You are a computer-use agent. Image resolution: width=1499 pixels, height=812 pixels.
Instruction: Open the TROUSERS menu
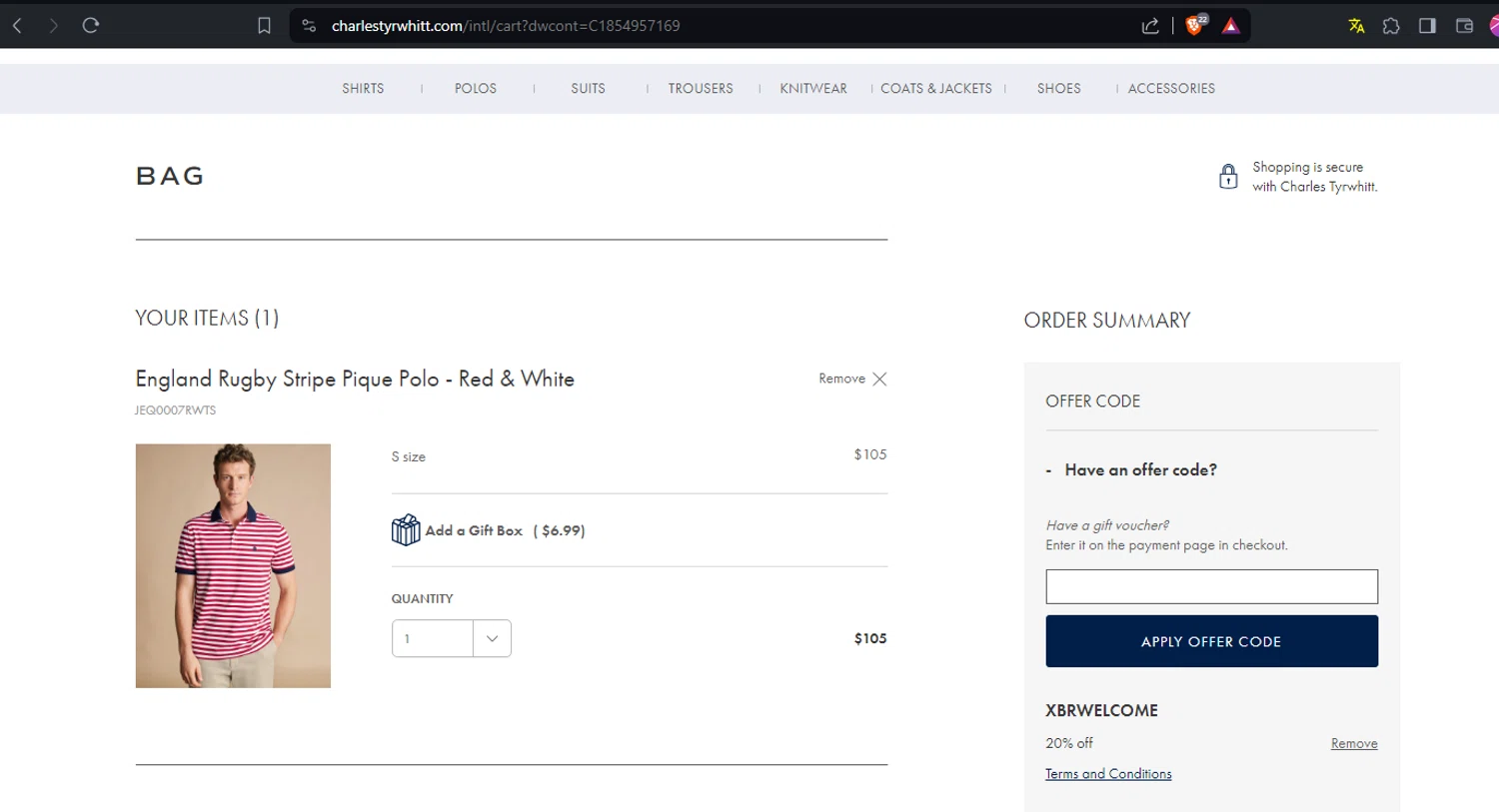pyautogui.click(x=701, y=89)
